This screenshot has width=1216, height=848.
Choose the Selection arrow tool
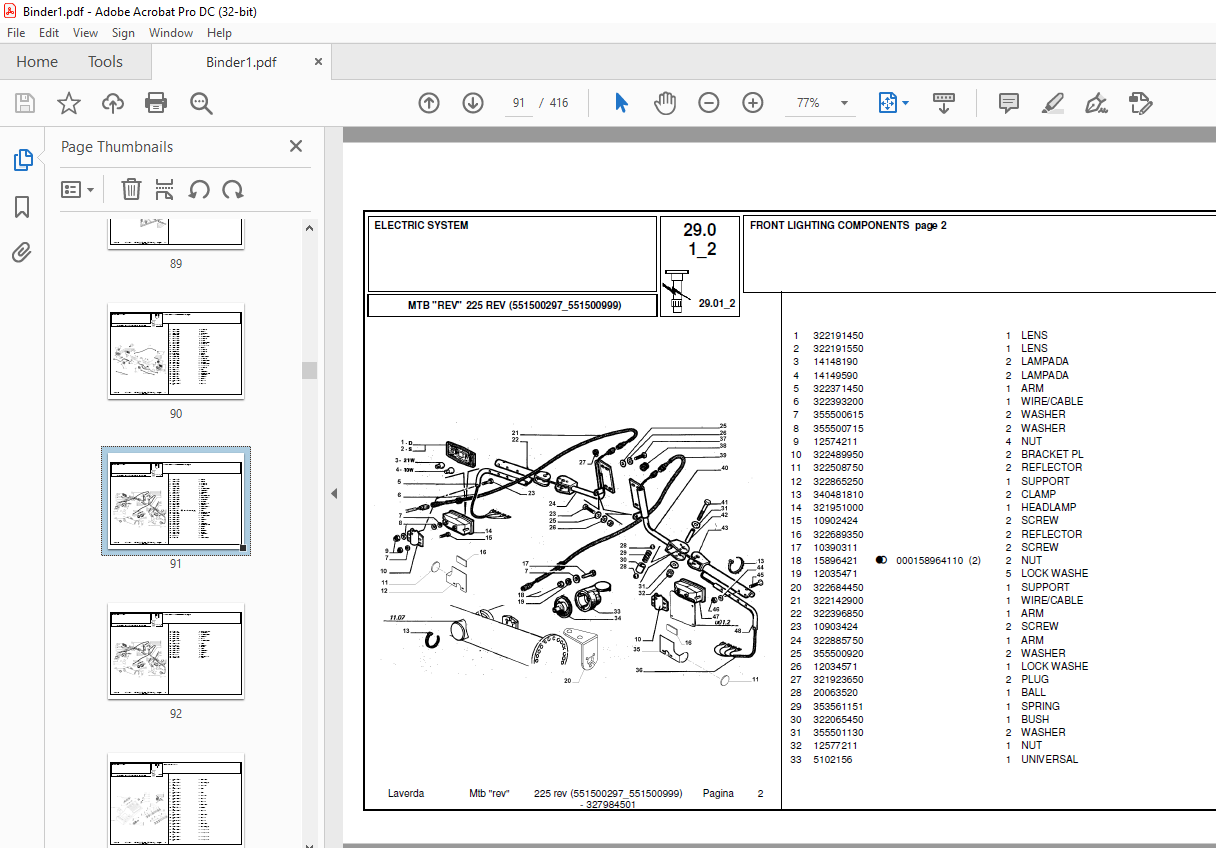coord(621,103)
